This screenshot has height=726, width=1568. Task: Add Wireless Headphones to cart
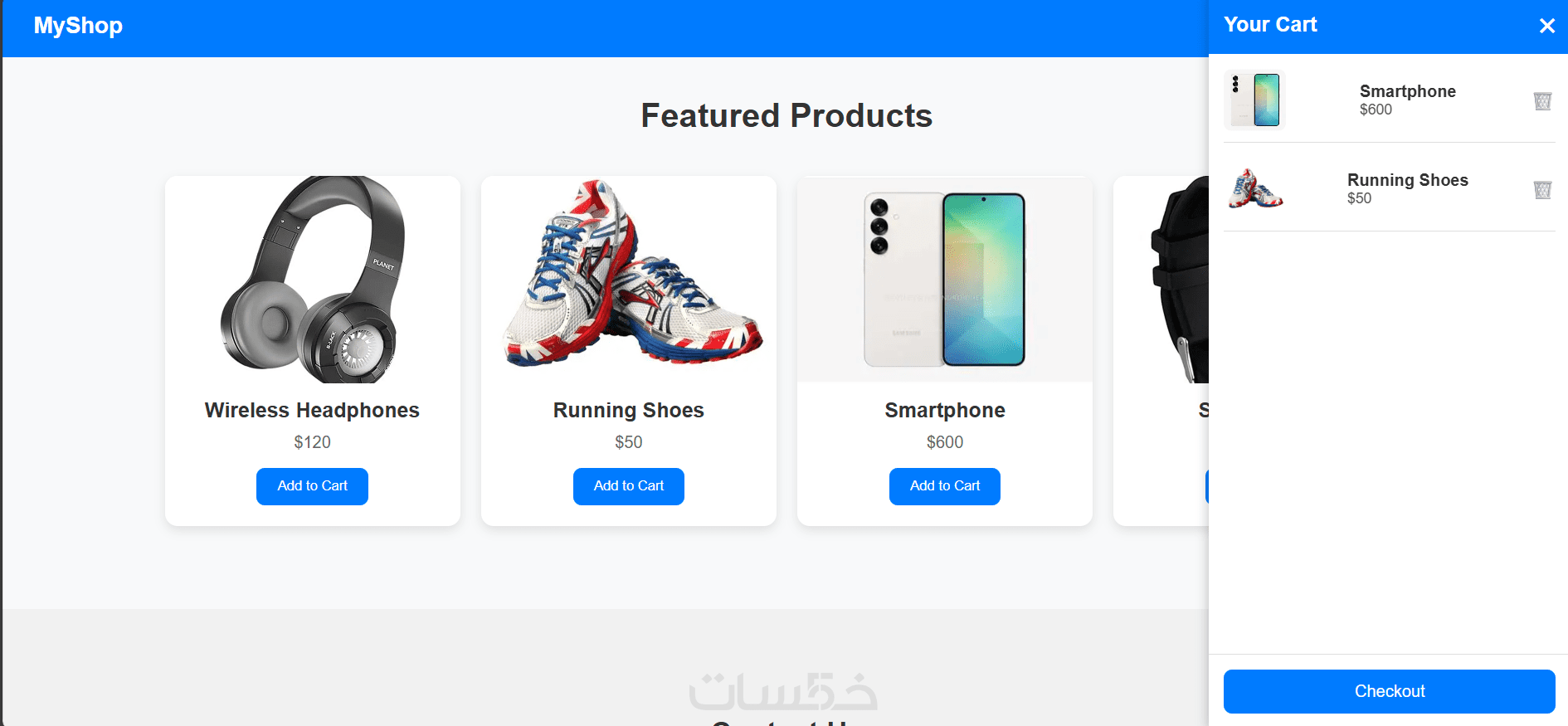click(312, 486)
